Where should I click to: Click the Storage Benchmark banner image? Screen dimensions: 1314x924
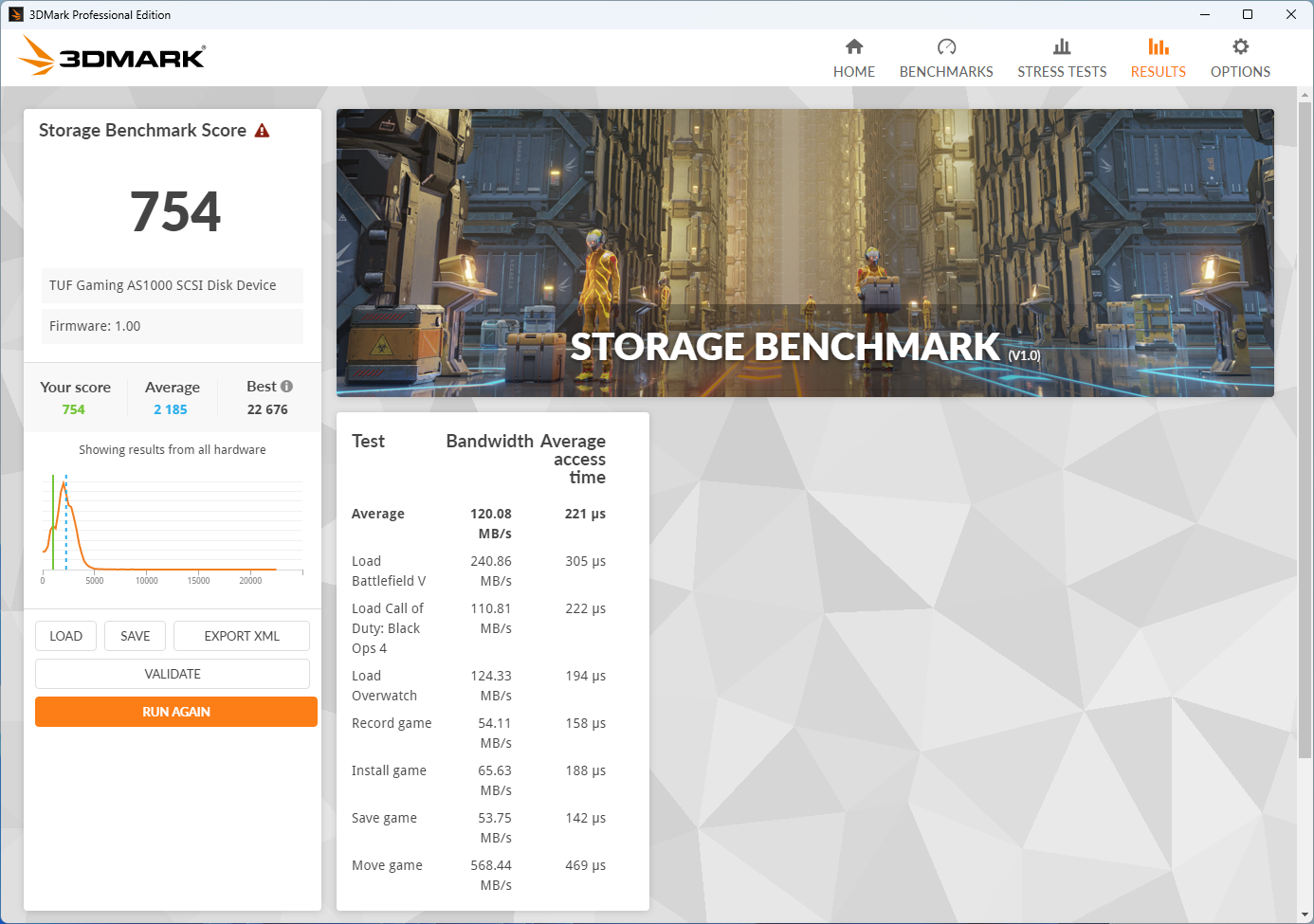coord(805,253)
